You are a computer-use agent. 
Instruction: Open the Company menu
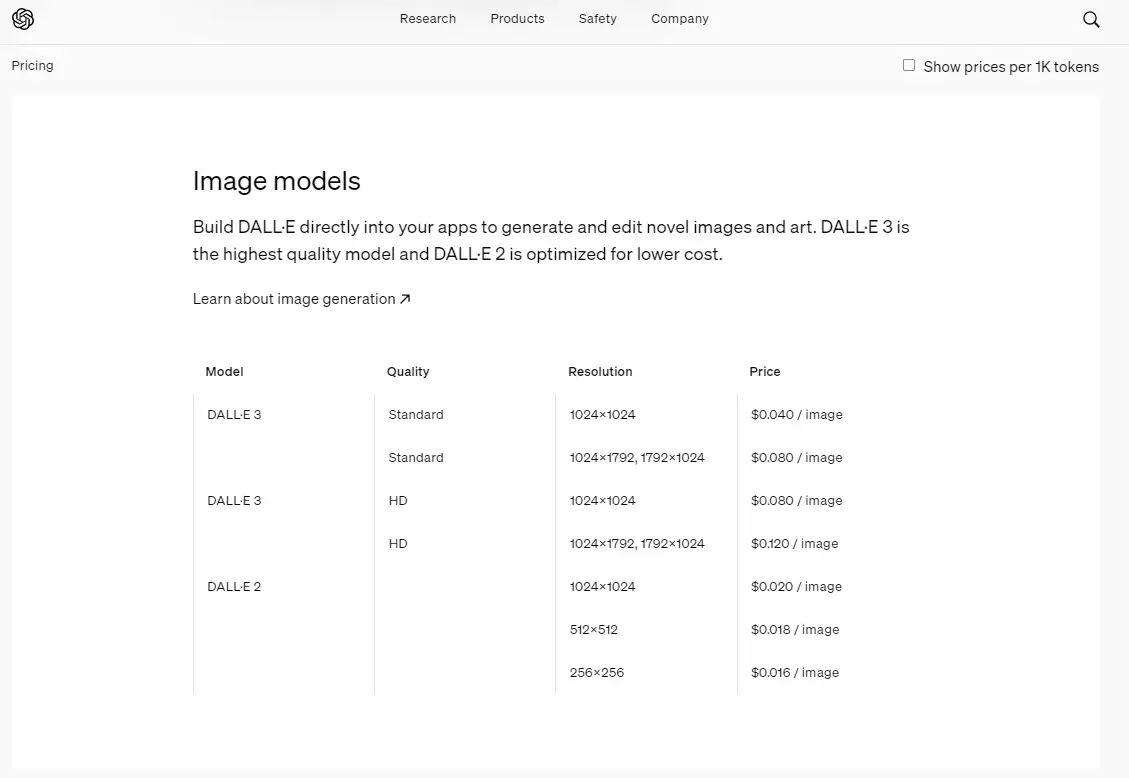coord(680,19)
